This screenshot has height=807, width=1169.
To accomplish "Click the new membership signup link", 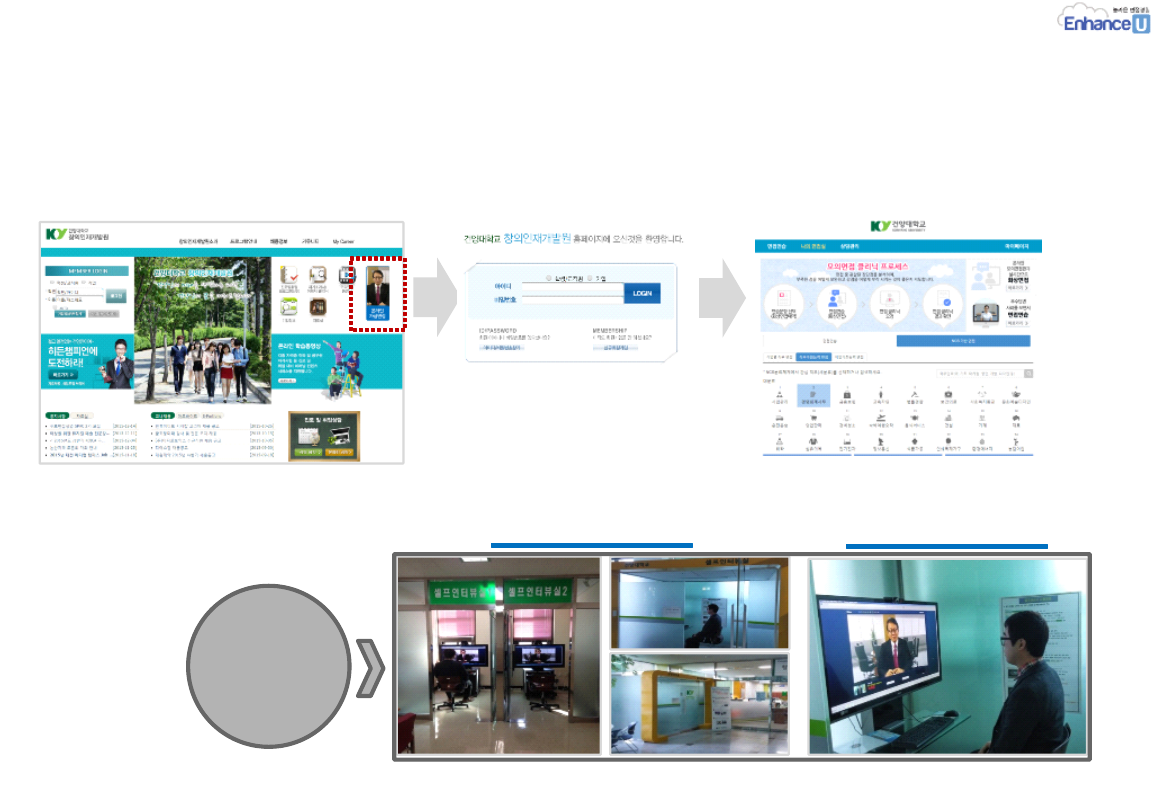I will (x=614, y=347).
